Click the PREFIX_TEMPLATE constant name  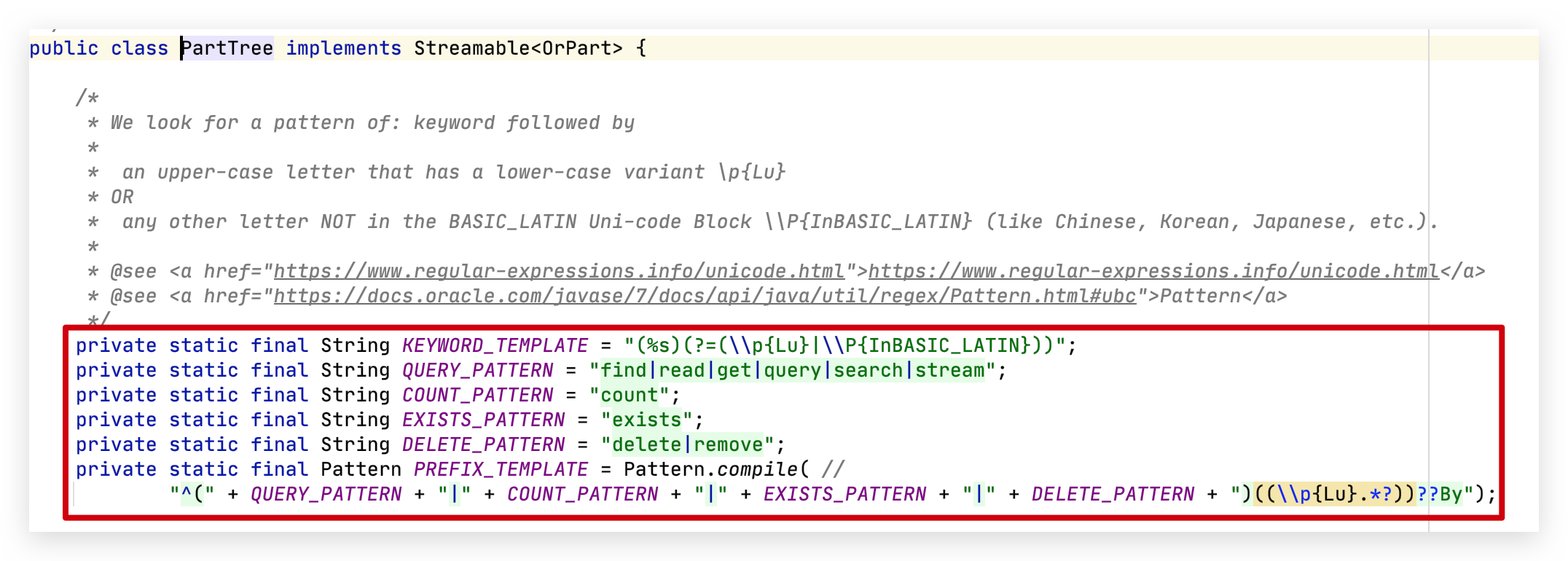pos(501,469)
